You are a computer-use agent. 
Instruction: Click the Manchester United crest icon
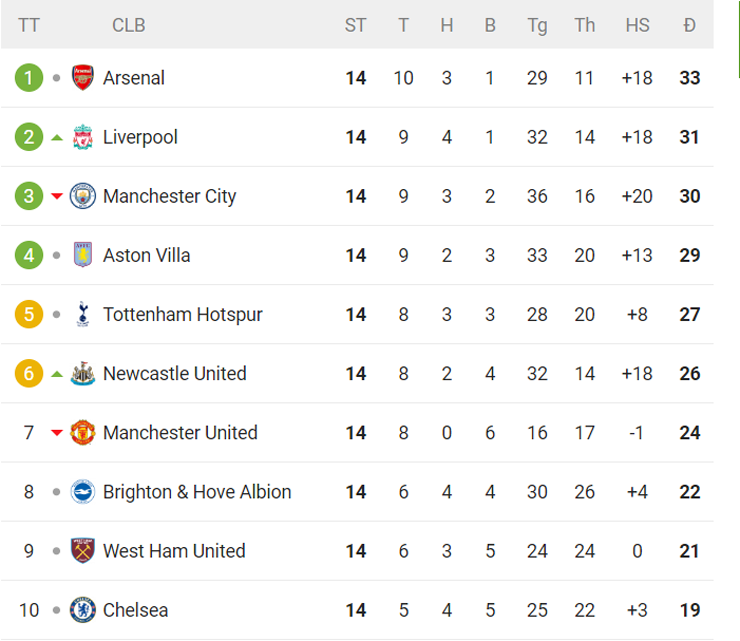tap(83, 432)
